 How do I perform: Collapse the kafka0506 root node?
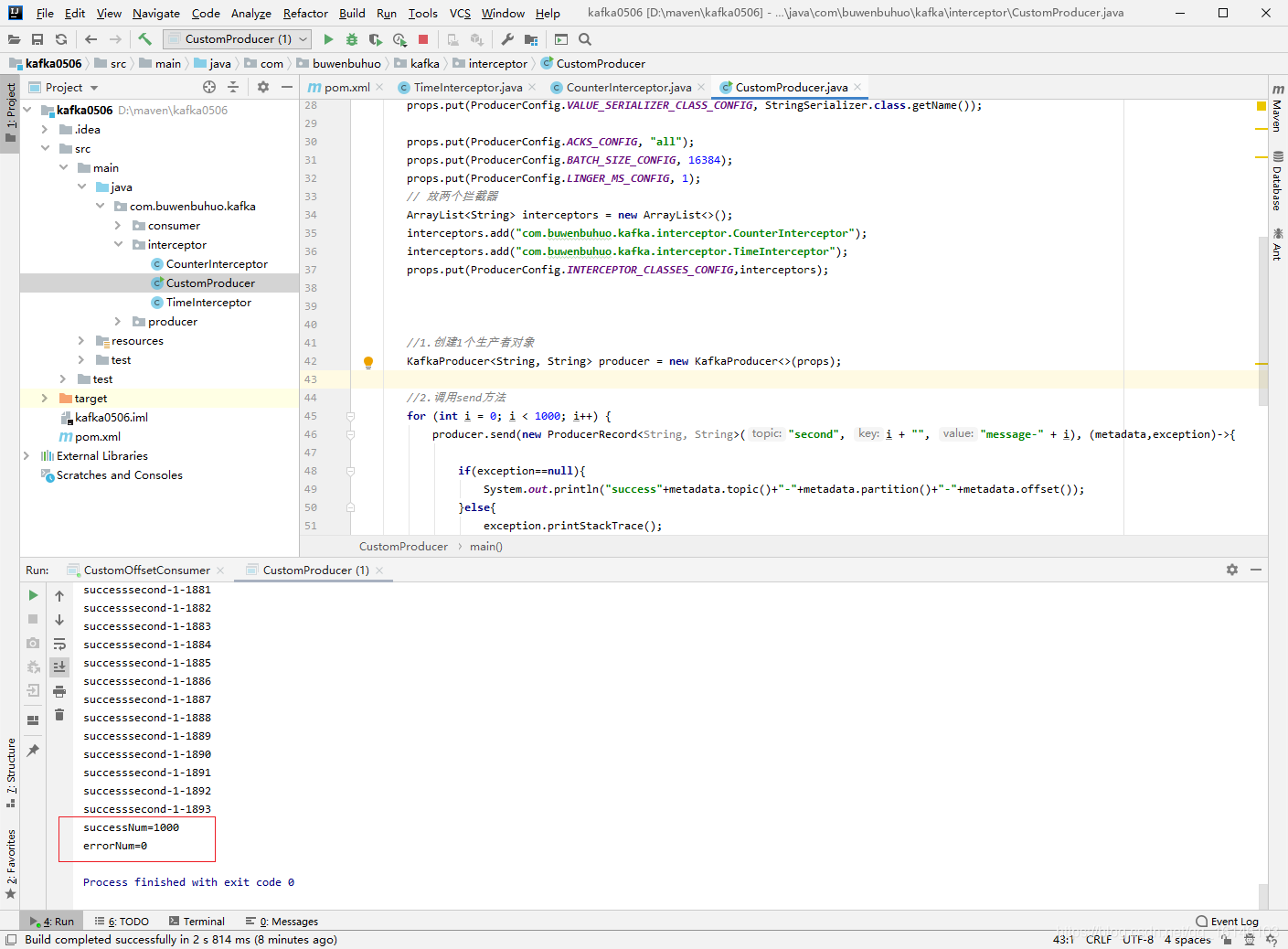pyautogui.click(x=27, y=110)
